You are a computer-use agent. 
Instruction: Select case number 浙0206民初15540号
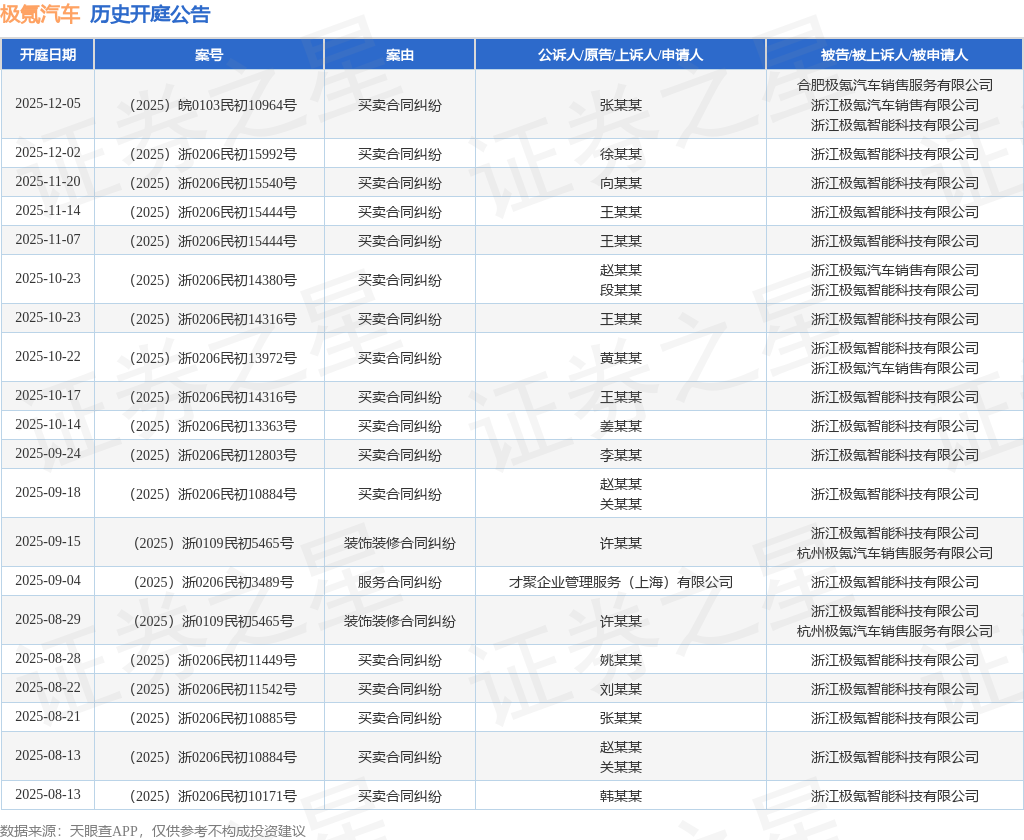click(209, 184)
